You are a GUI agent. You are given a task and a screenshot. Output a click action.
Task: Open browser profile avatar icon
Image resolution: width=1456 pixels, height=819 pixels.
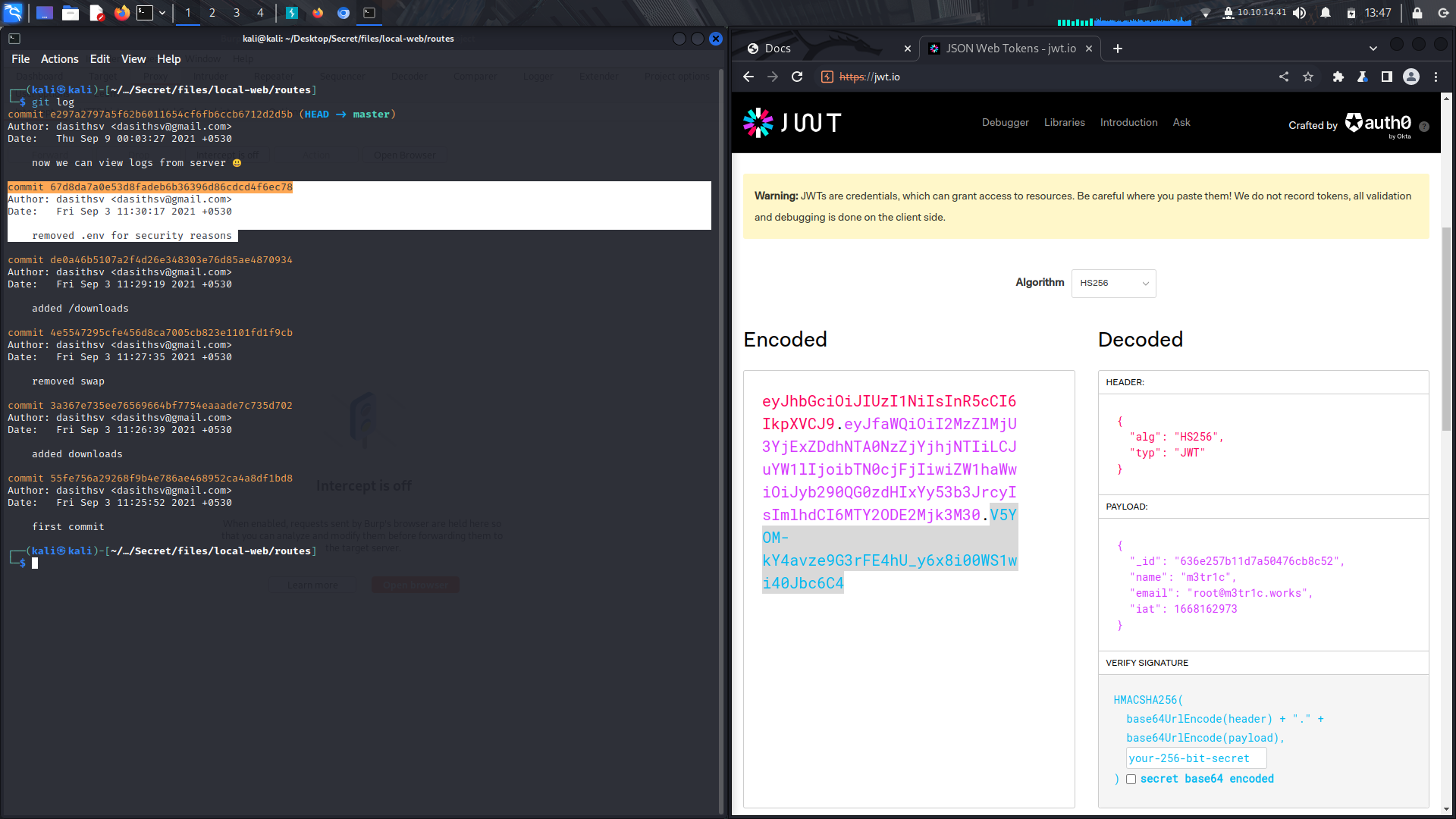(1411, 77)
